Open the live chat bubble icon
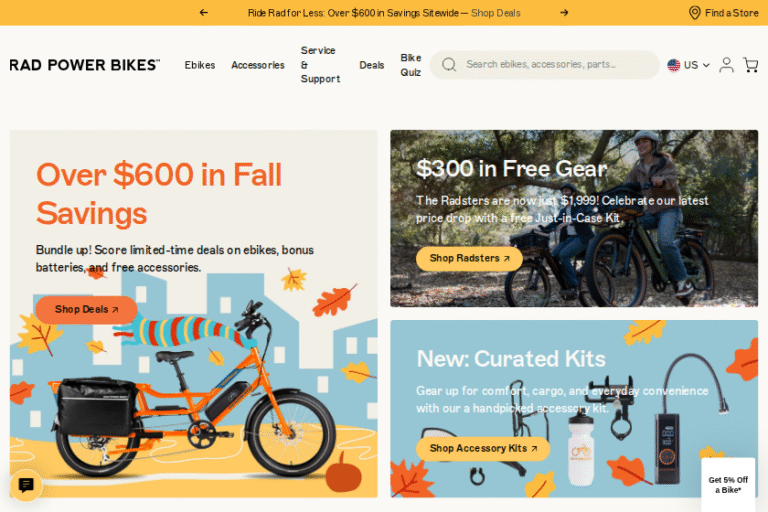Screen dimensions: 768x512 tap(26, 485)
